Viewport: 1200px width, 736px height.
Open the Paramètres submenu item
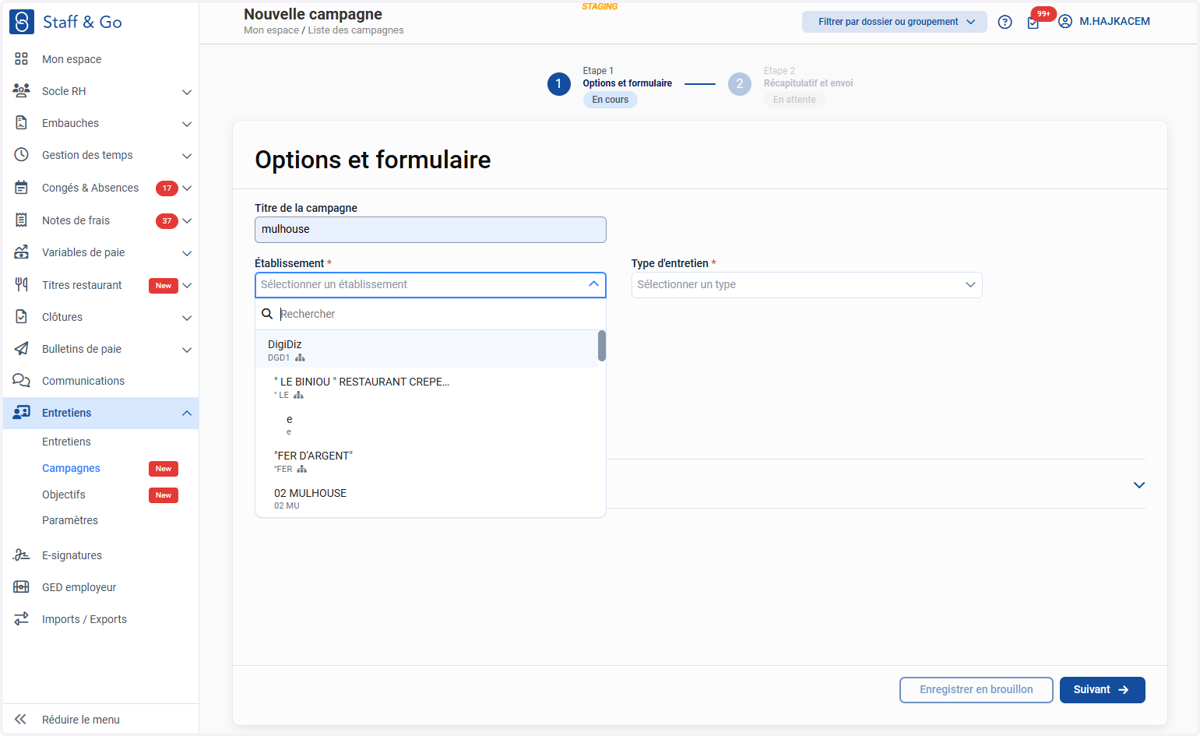point(70,521)
